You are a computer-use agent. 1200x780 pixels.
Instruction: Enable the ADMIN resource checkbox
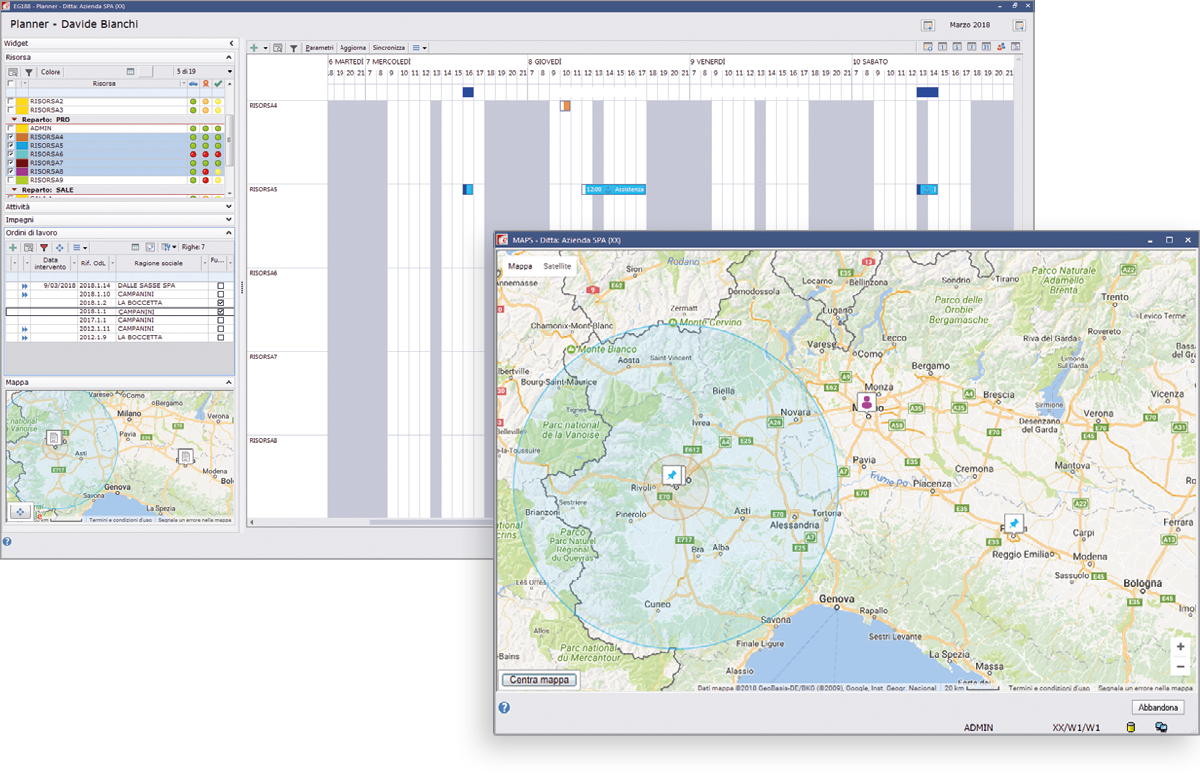click(x=12, y=128)
